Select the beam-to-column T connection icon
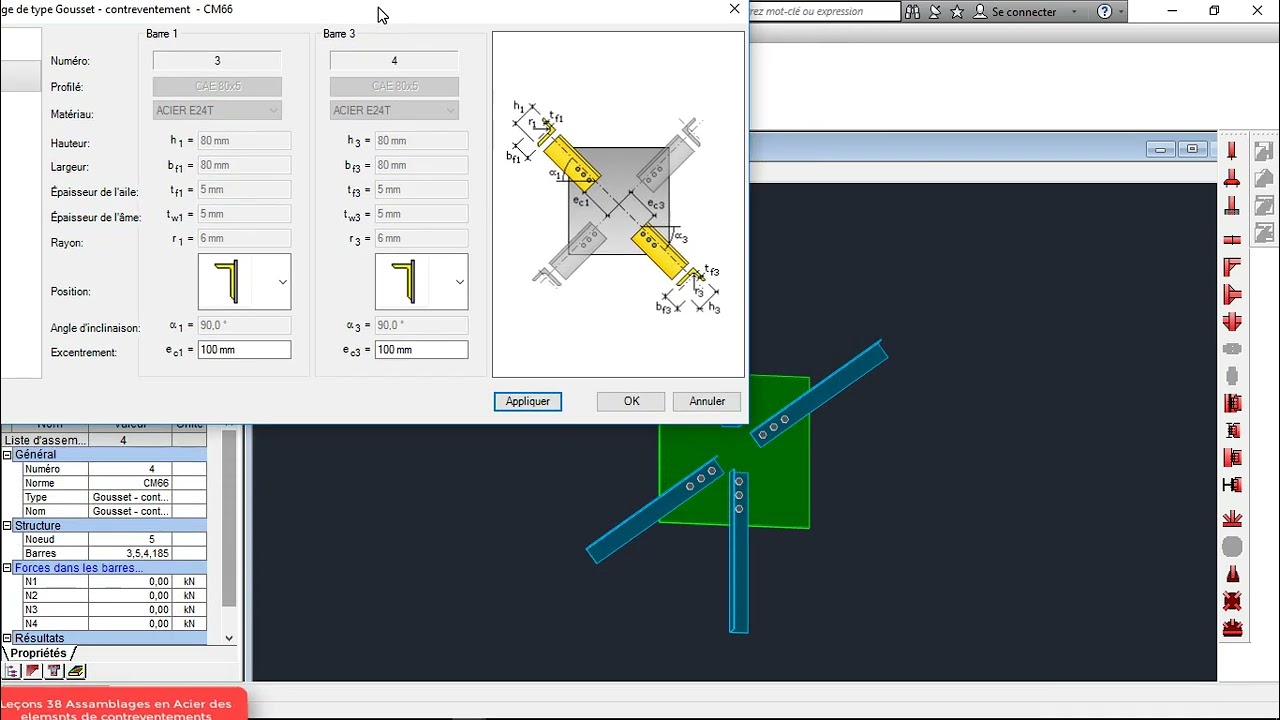The height and width of the screenshot is (720, 1280). [1232, 295]
